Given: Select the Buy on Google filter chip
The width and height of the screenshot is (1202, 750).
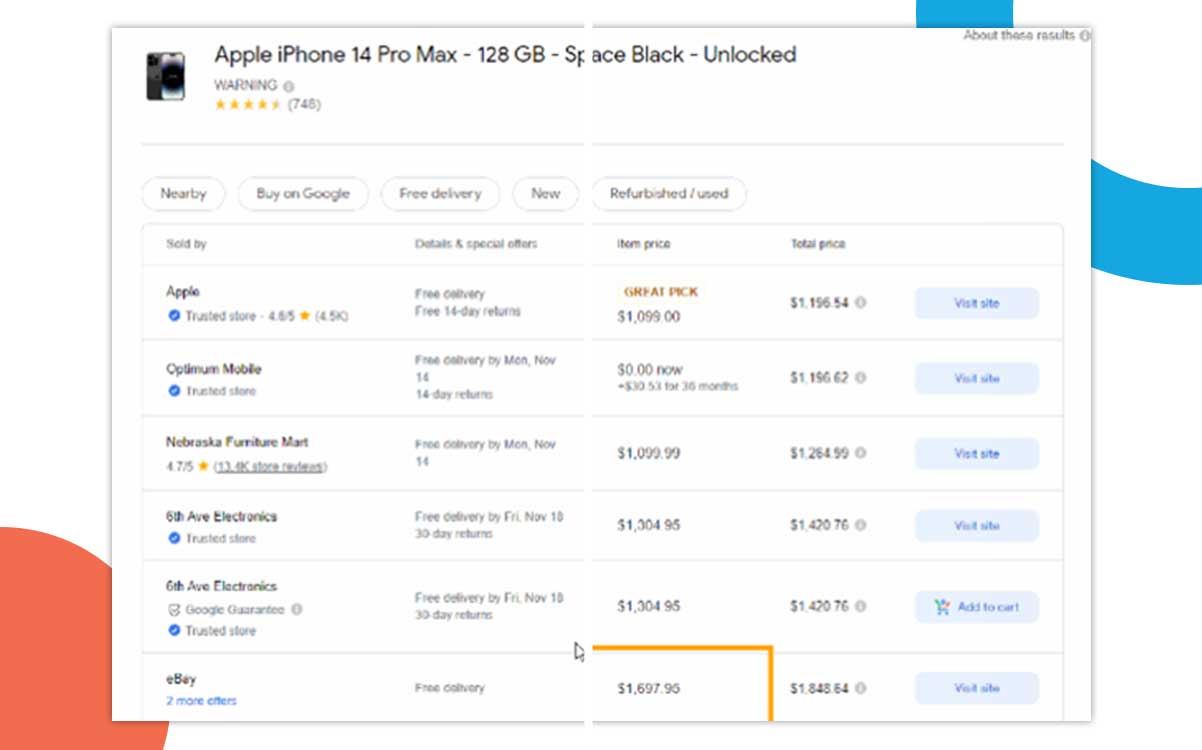Looking at the screenshot, I should [303, 194].
